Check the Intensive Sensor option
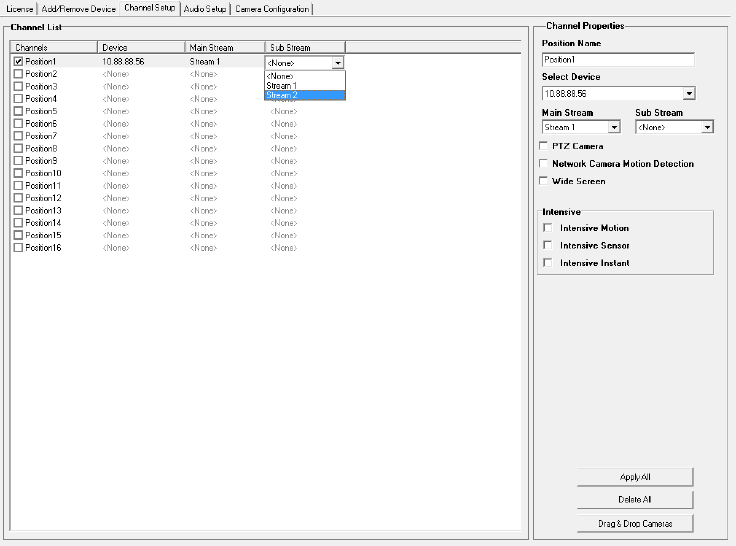 pos(548,246)
